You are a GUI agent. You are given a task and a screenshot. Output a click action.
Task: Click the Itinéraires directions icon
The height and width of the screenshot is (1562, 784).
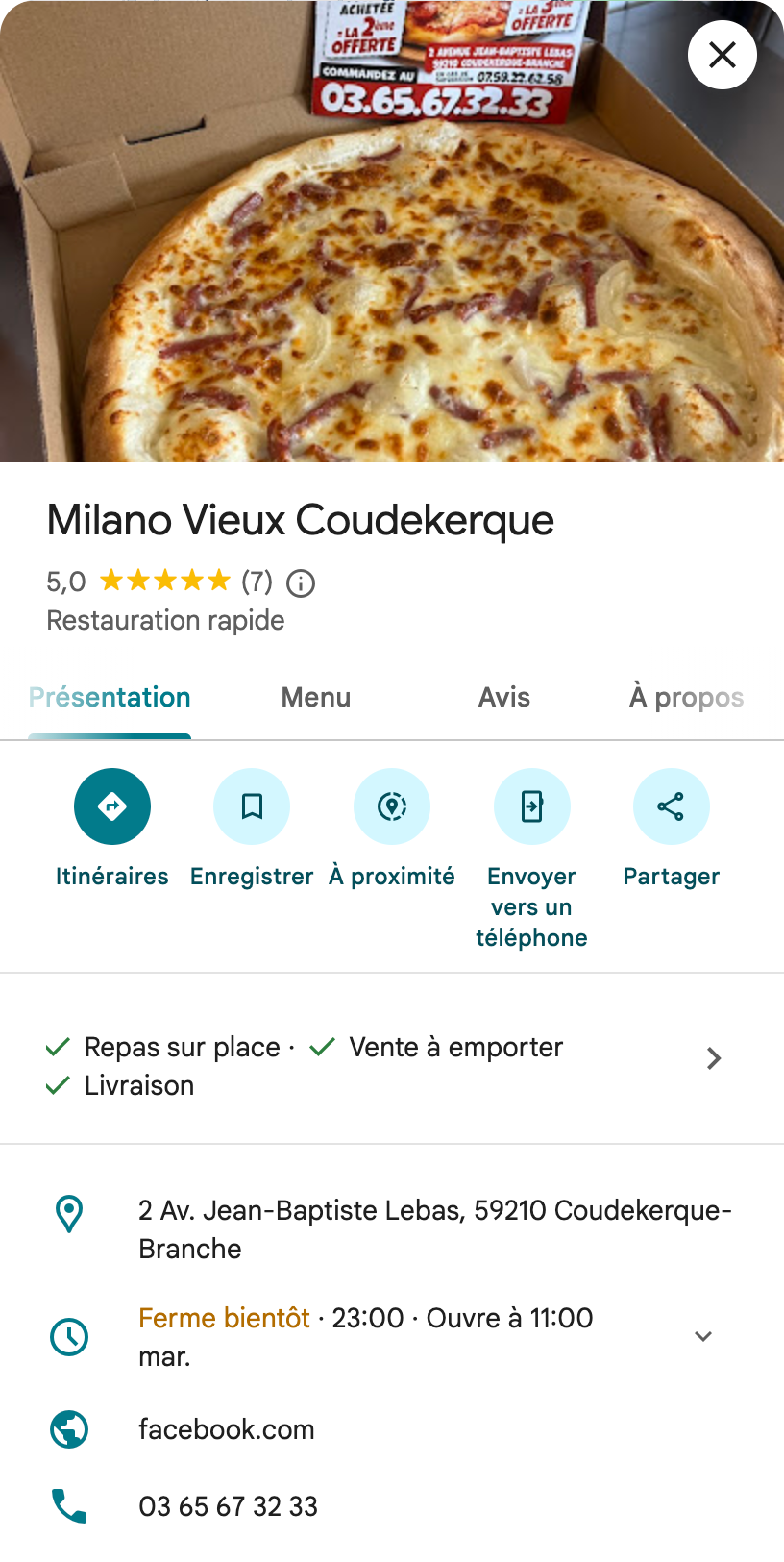click(x=112, y=806)
